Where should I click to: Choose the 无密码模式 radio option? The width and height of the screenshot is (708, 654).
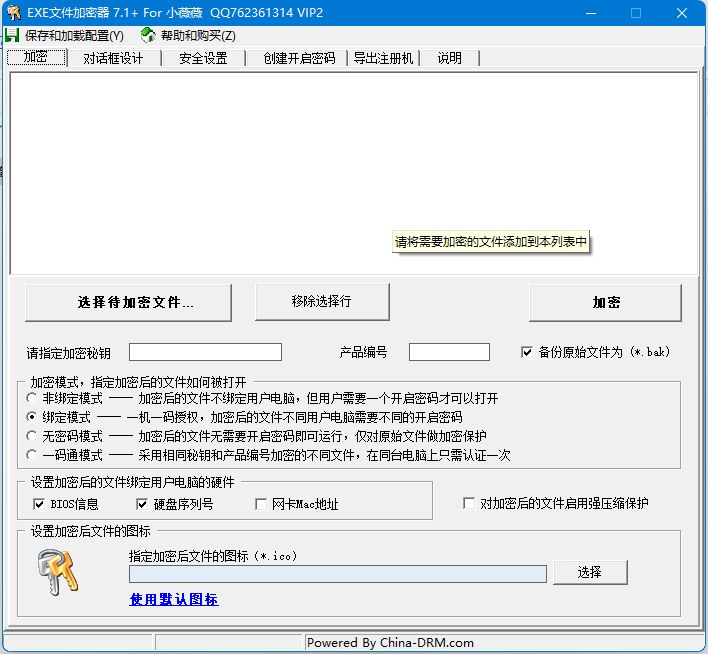(33, 436)
